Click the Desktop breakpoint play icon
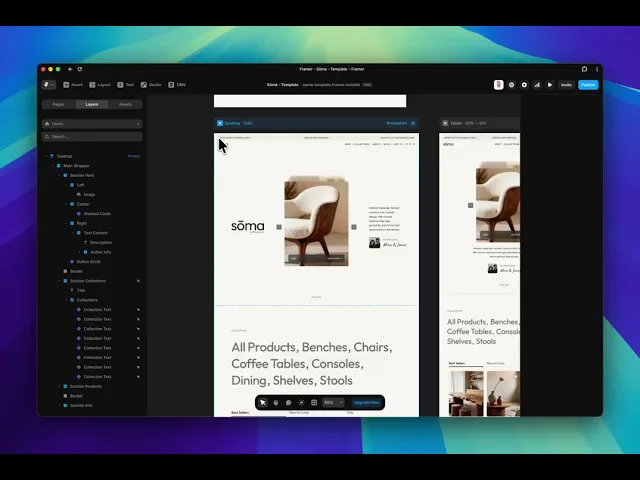The height and width of the screenshot is (480, 640). pos(220,123)
